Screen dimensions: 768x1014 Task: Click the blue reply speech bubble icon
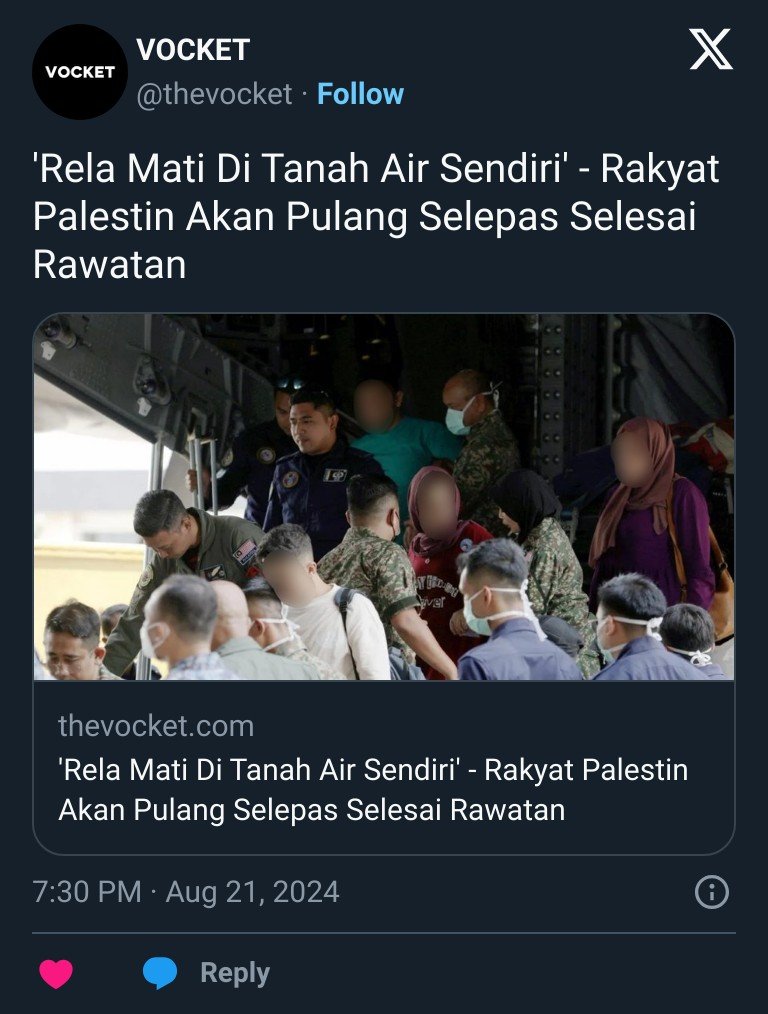[160, 973]
